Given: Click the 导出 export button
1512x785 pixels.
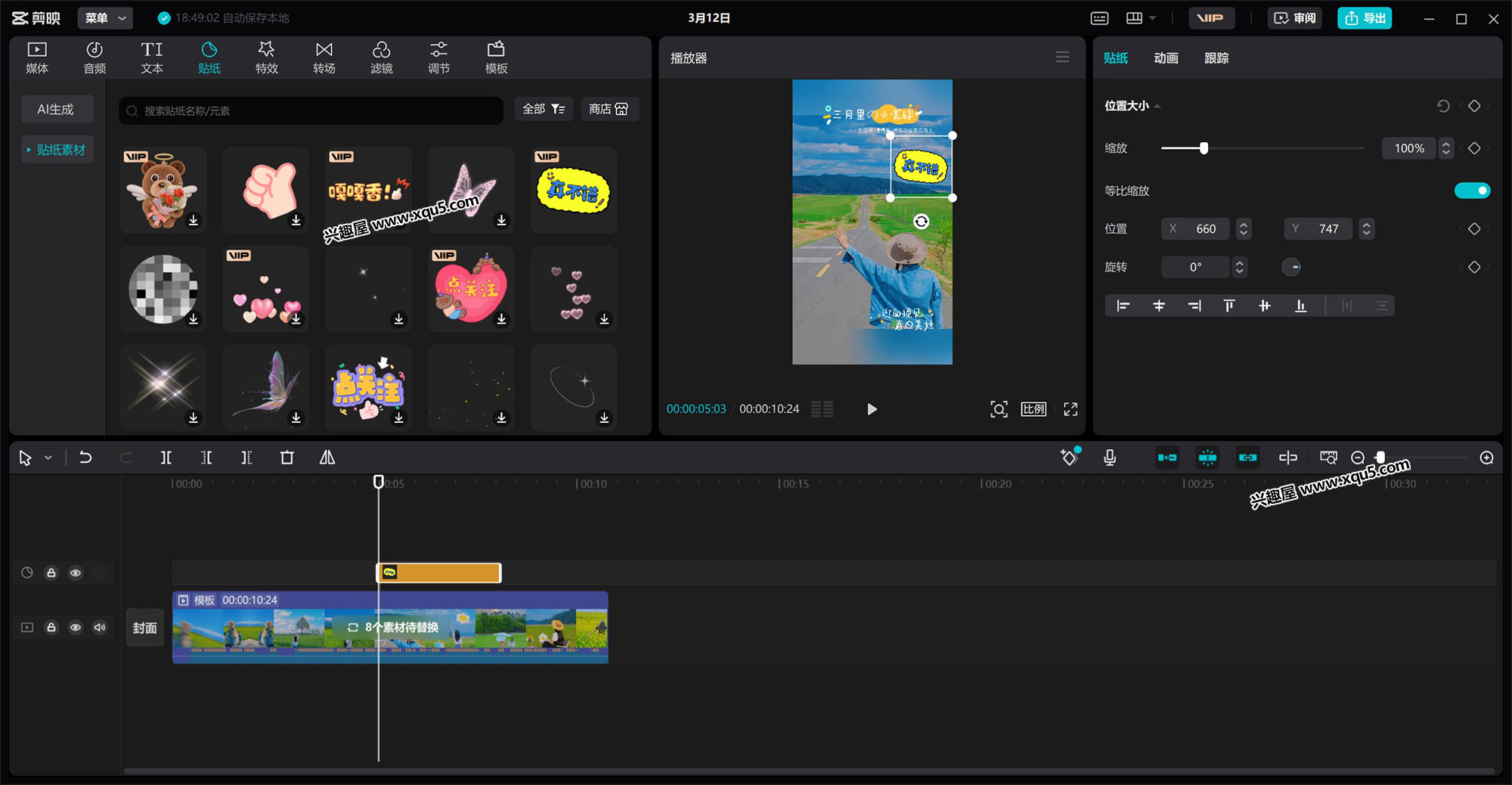Looking at the screenshot, I should click(1365, 18).
